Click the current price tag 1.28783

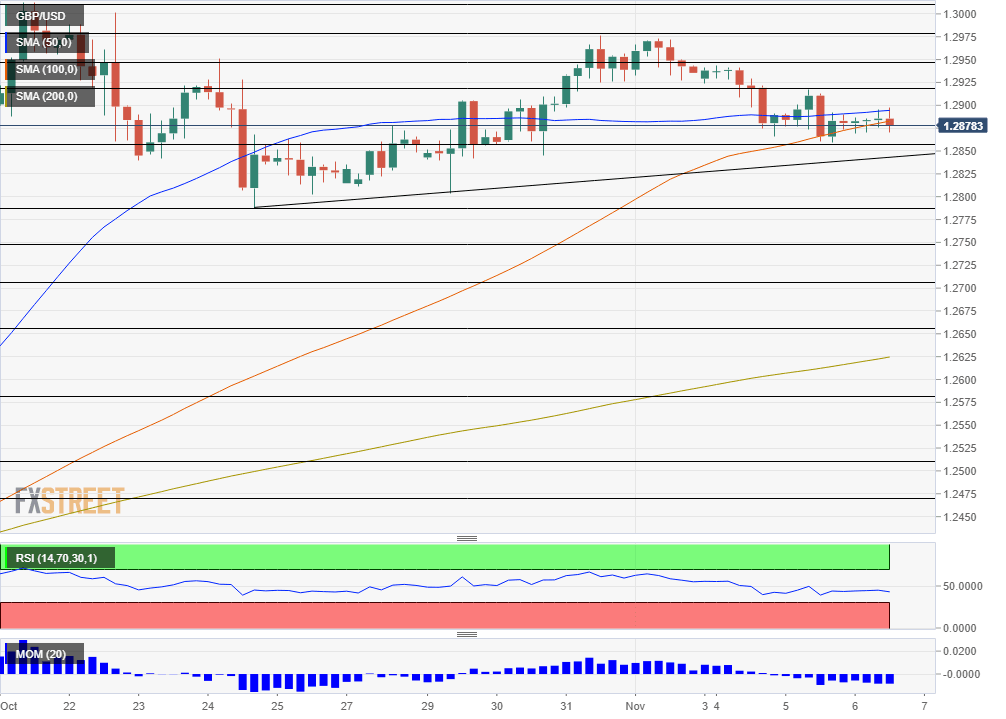[962, 126]
